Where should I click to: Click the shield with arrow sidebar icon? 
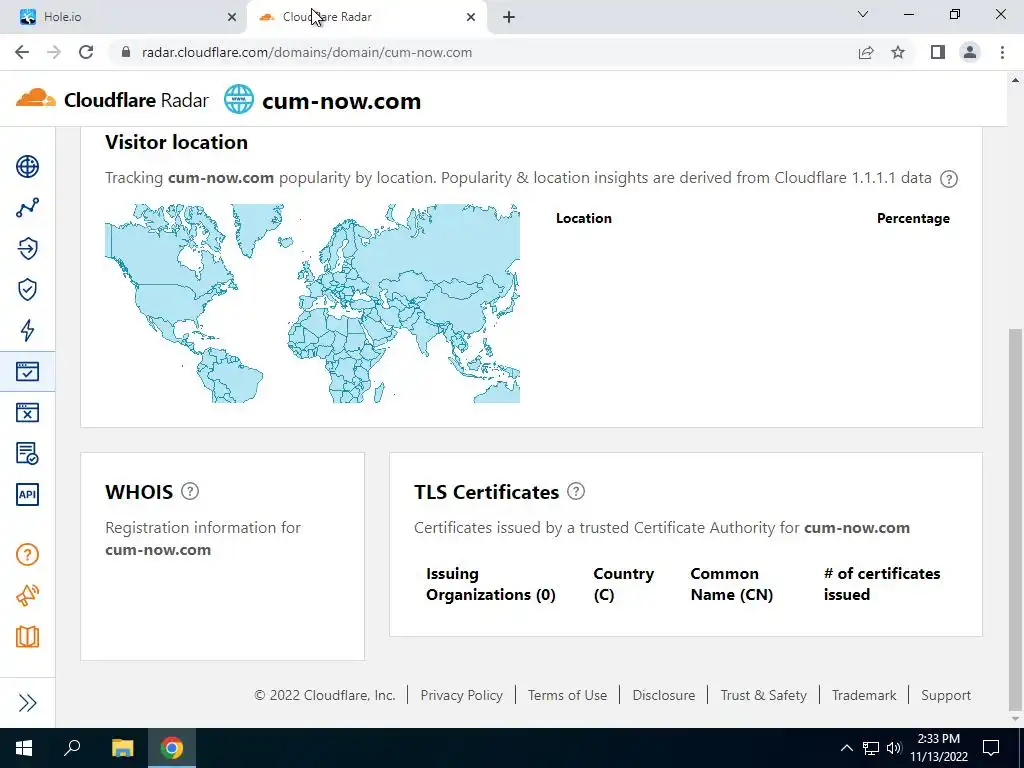(27, 248)
